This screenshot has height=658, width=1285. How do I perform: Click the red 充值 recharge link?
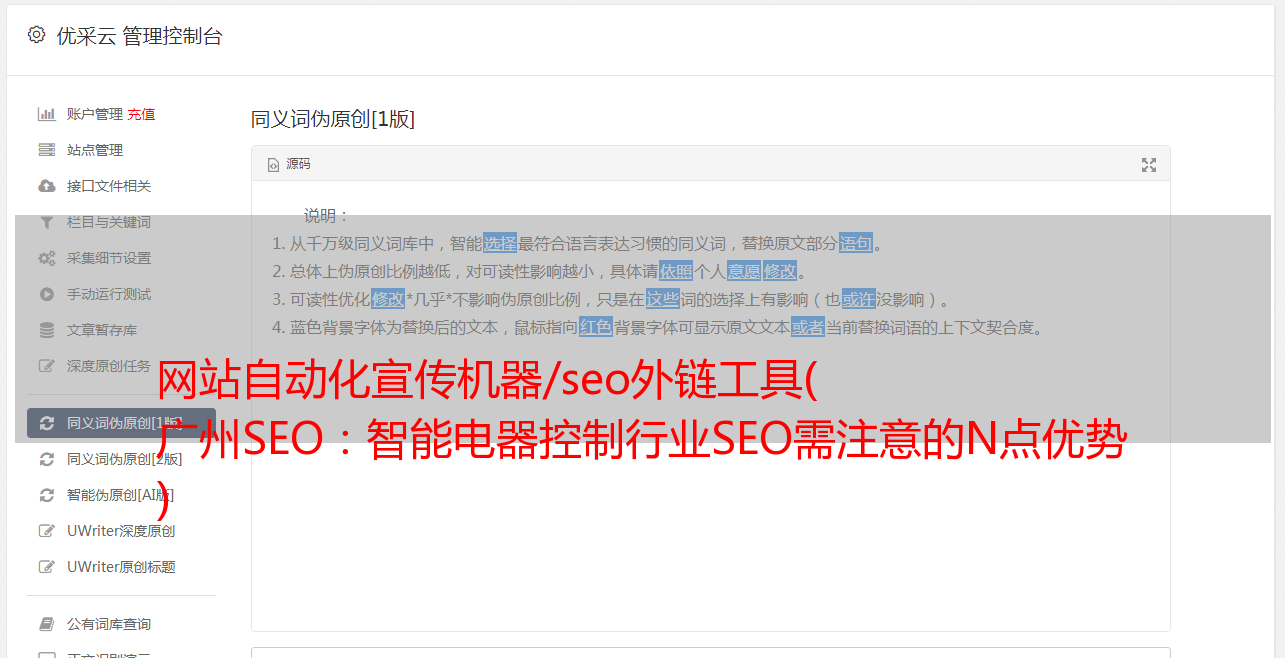tap(141, 114)
